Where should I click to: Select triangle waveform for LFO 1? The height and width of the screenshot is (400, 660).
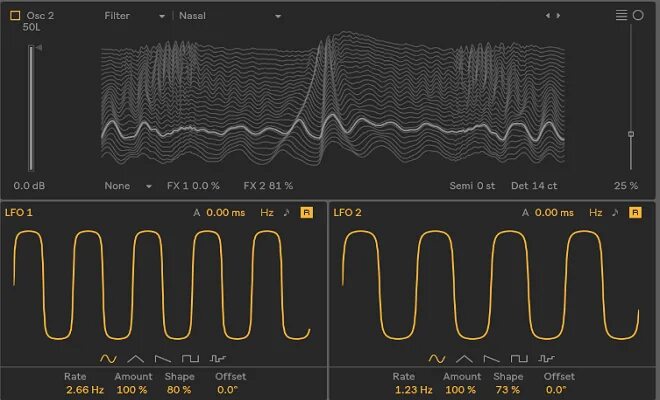coord(136,359)
